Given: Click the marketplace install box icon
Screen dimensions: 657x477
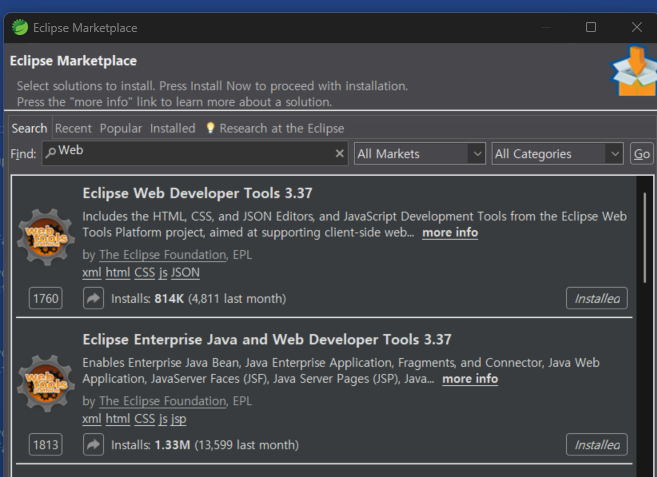Looking at the screenshot, I should [x=634, y=71].
